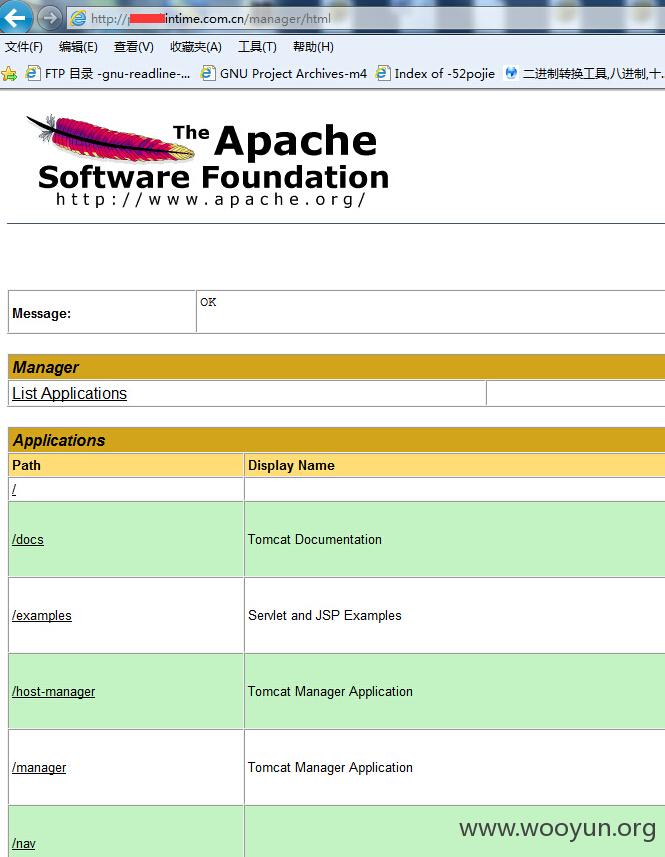Click the IE page icon in address bar
This screenshot has height=857, width=665.
point(79,19)
